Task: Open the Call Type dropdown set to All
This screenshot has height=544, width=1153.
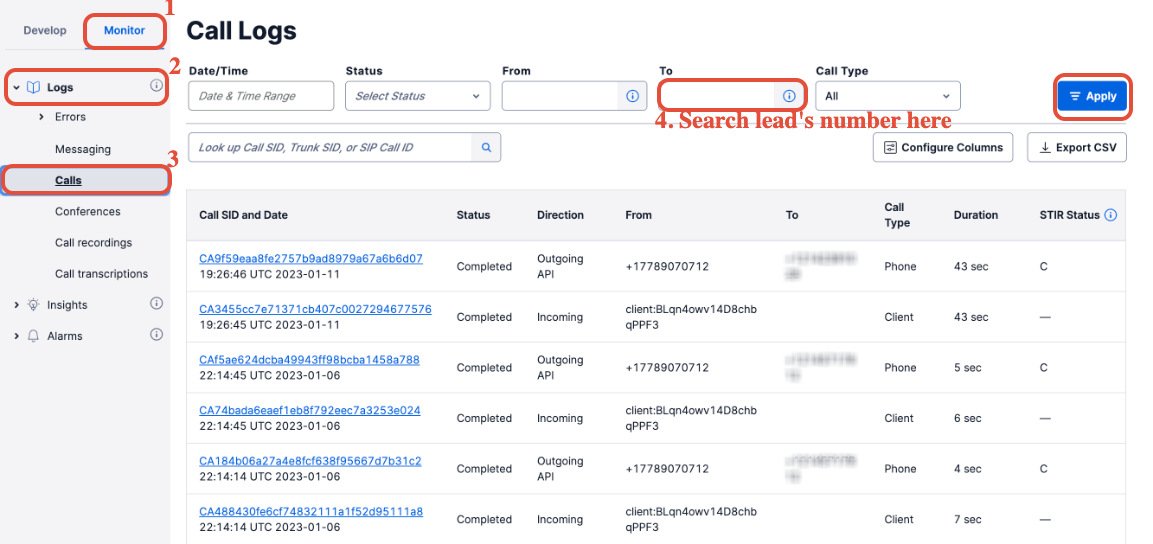Action: pyautogui.click(x=888, y=96)
